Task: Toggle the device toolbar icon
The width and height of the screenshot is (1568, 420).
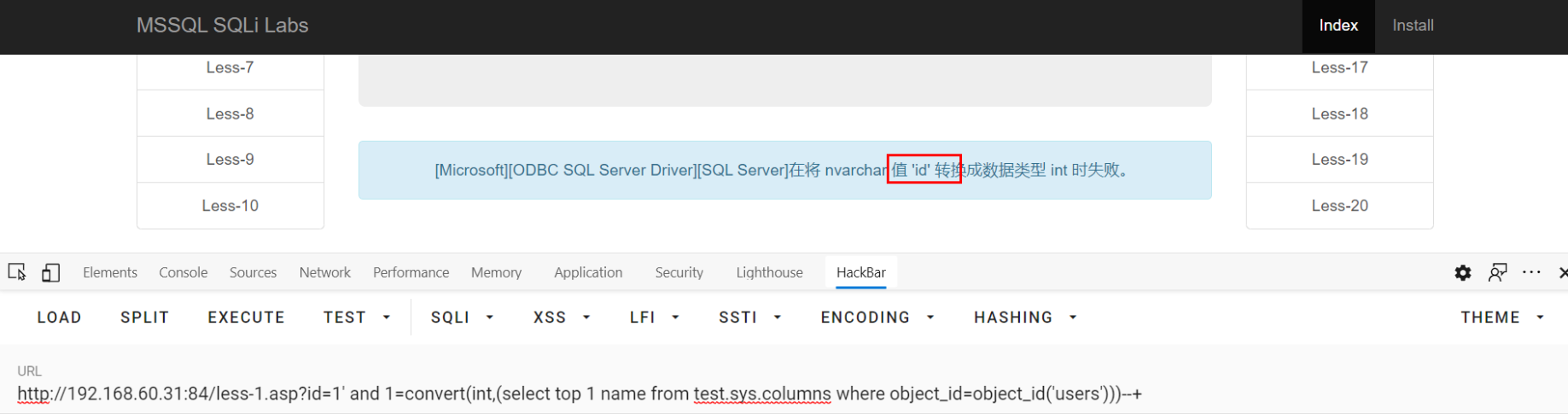Action: coord(50,272)
